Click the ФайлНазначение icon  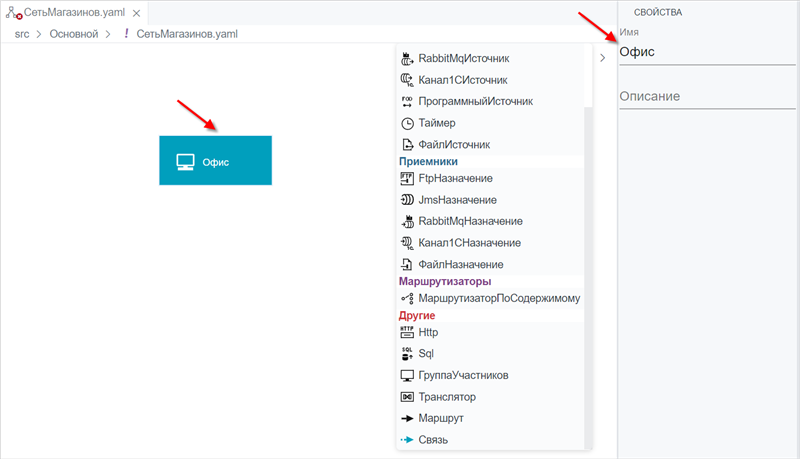tap(407, 265)
